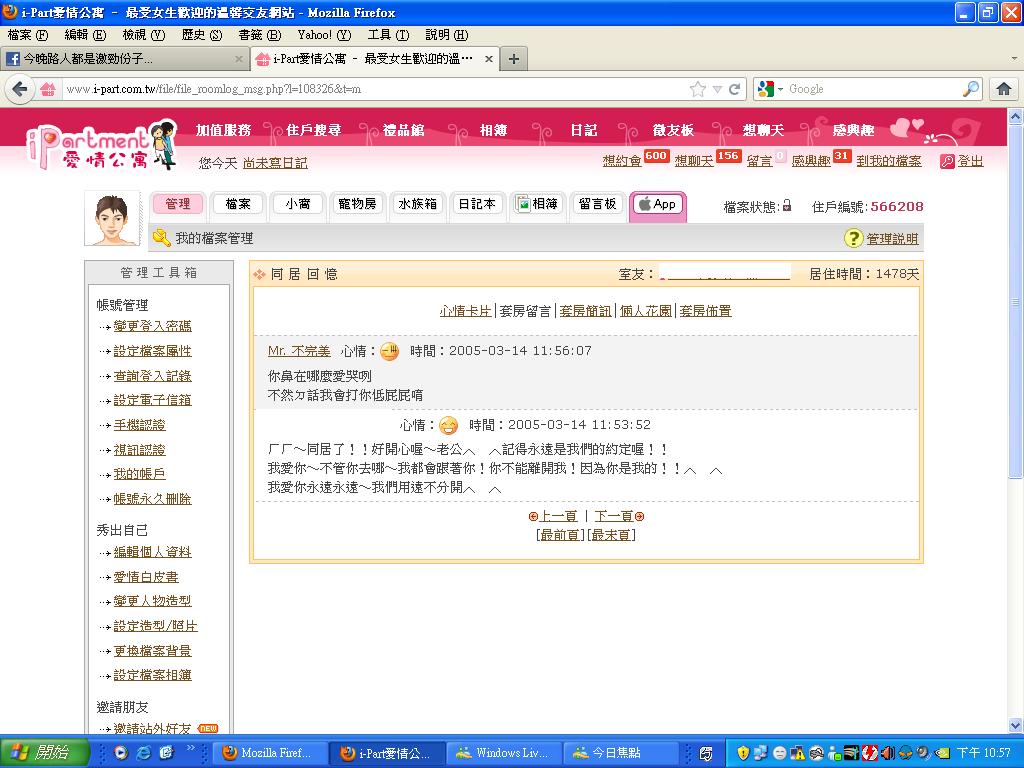This screenshot has height=768, width=1024.
Task: Click the user avatar thumbnail
Action: [111, 218]
